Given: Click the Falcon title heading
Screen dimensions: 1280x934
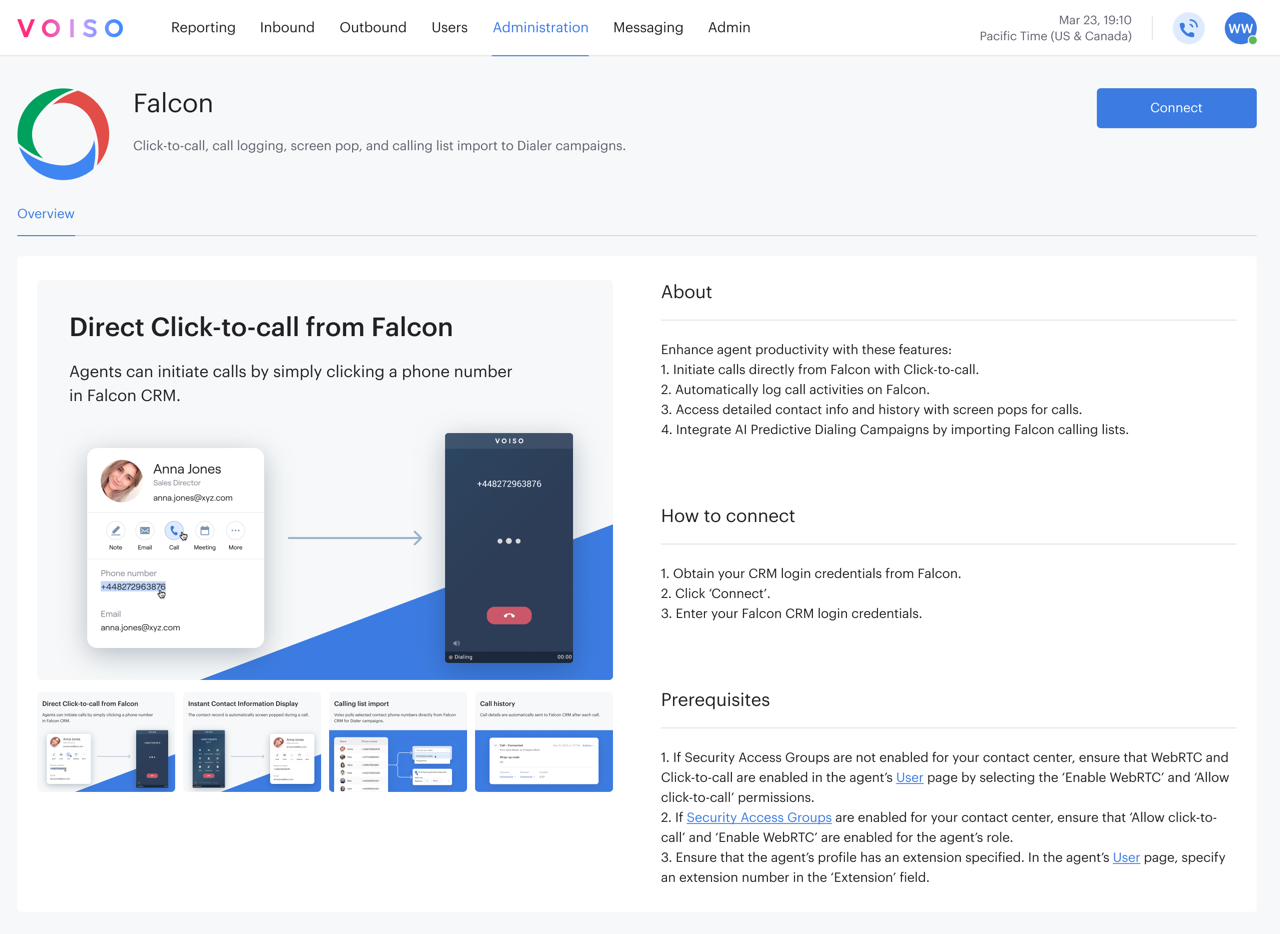Looking at the screenshot, I should [173, 103].
